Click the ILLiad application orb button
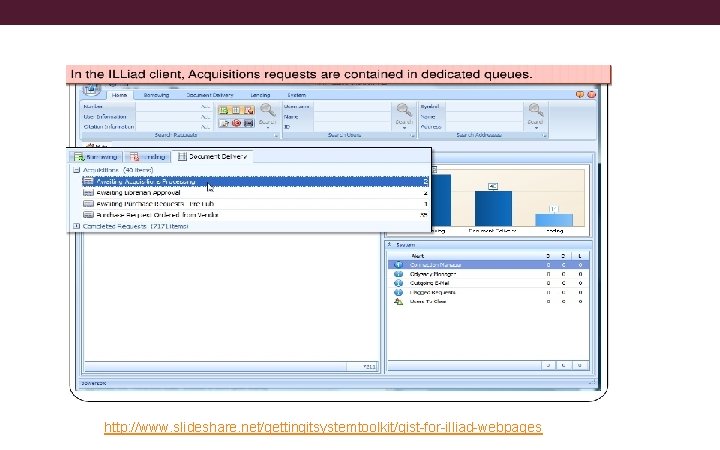The width and height of the screenshot is (720, 450). point(91,90)
